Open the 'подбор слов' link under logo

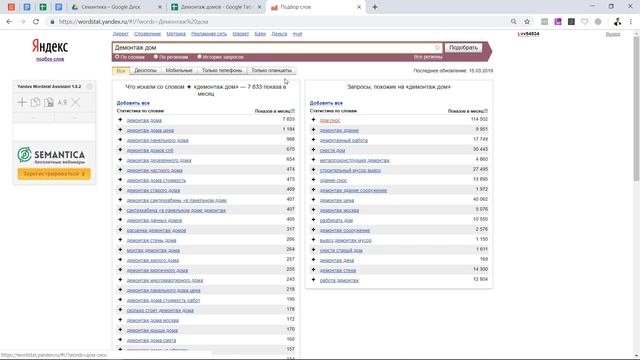pos(50,59)
